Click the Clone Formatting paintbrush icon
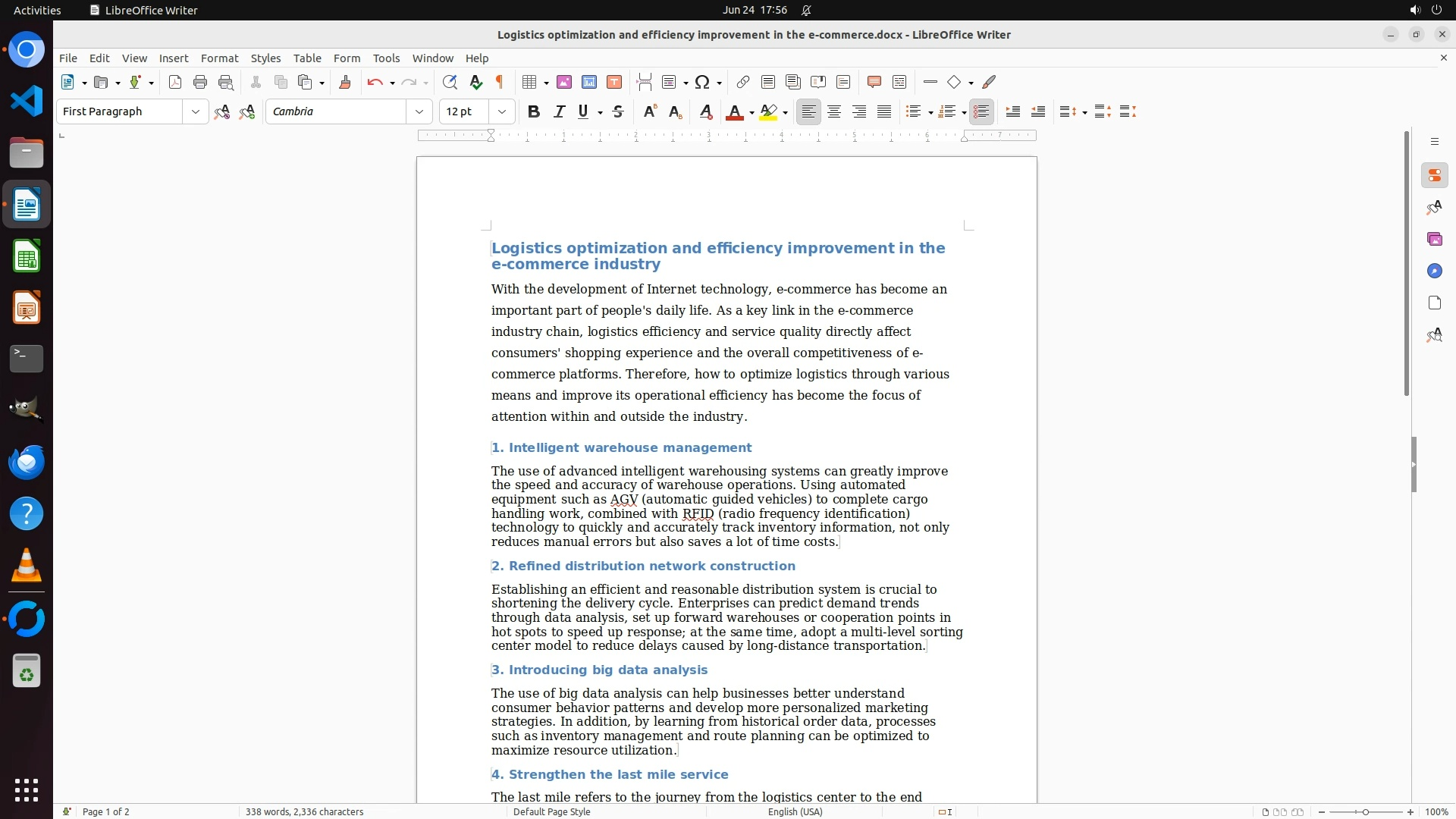Viewport: 1456px width, 819px height. click(344, 83)
